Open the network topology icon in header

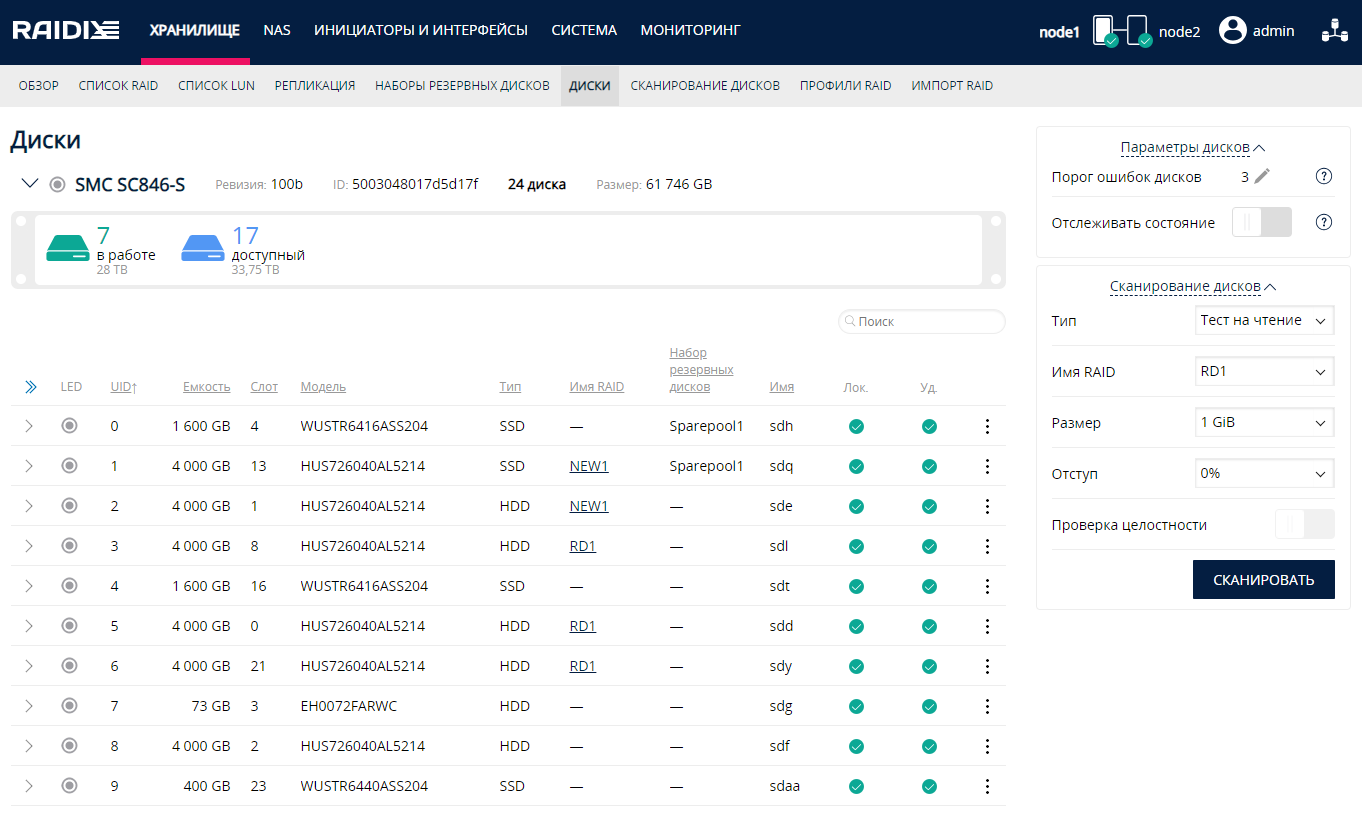(1335, 31)
